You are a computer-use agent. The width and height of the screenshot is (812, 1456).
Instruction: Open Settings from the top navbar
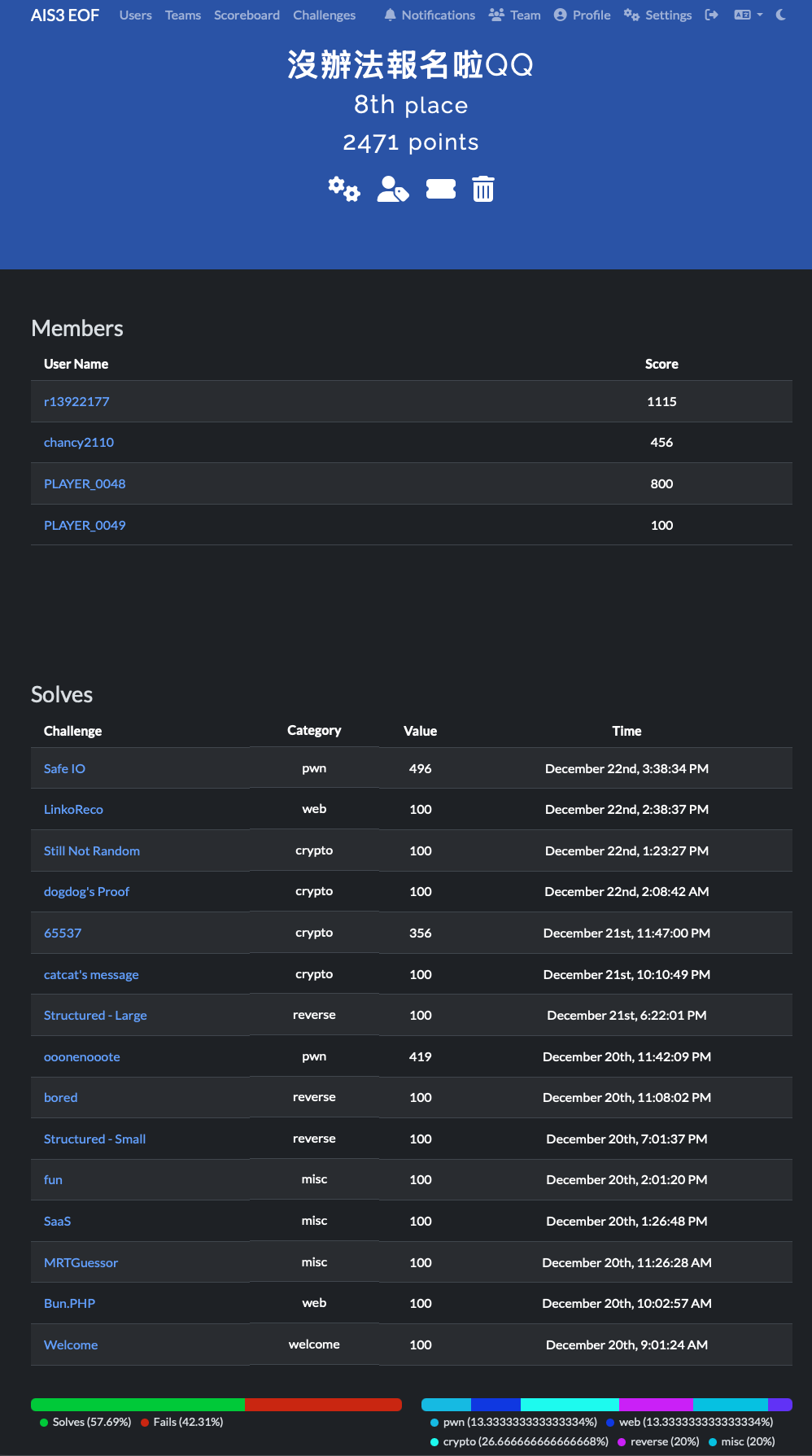657,15
